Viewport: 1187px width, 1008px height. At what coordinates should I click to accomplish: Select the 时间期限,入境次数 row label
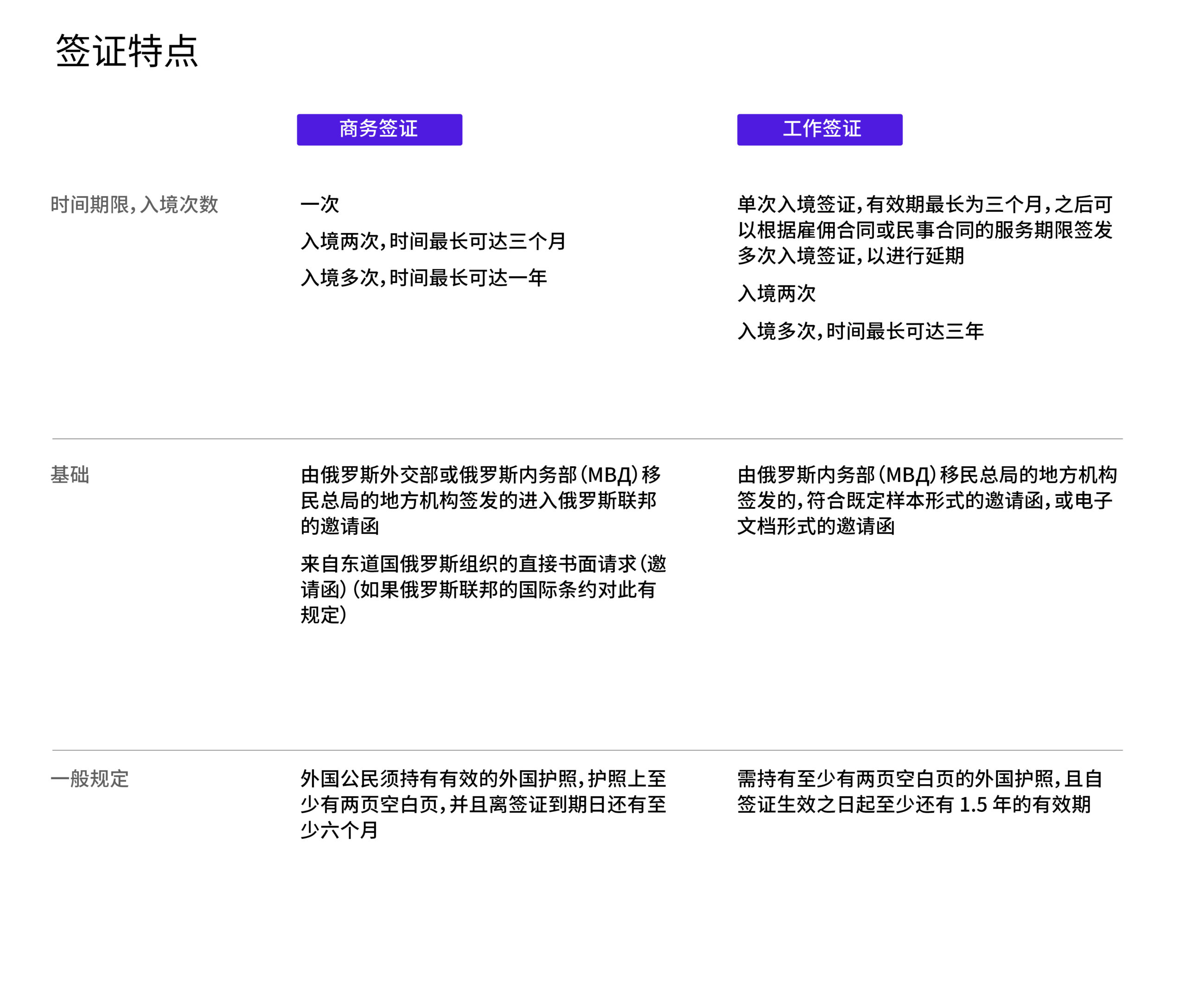click(134, 204)
